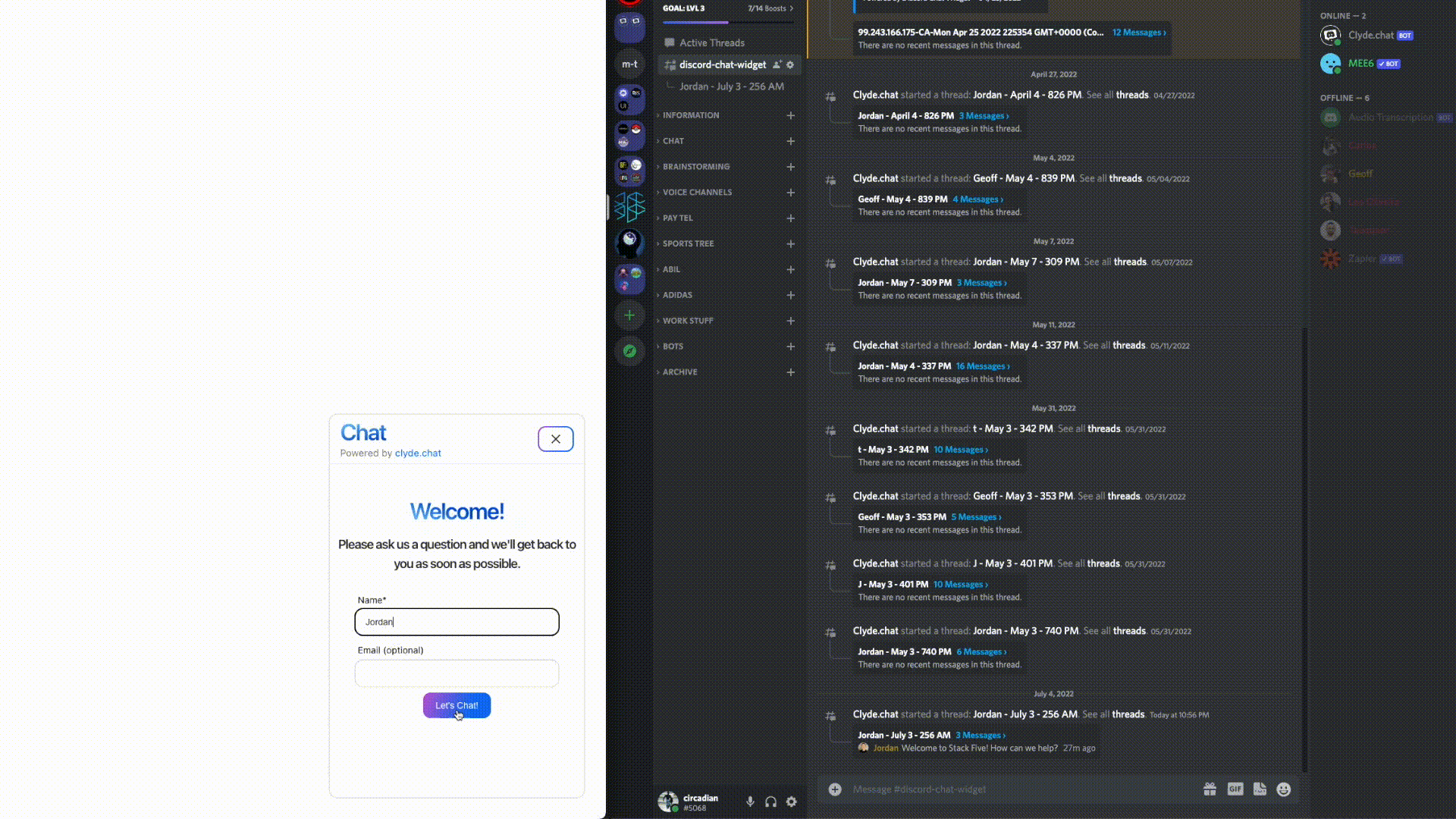The height and width of the screenshot is (819, 1456).
Task: Expand the WORK STUFF category in sidebar
Action: [688, 320]
